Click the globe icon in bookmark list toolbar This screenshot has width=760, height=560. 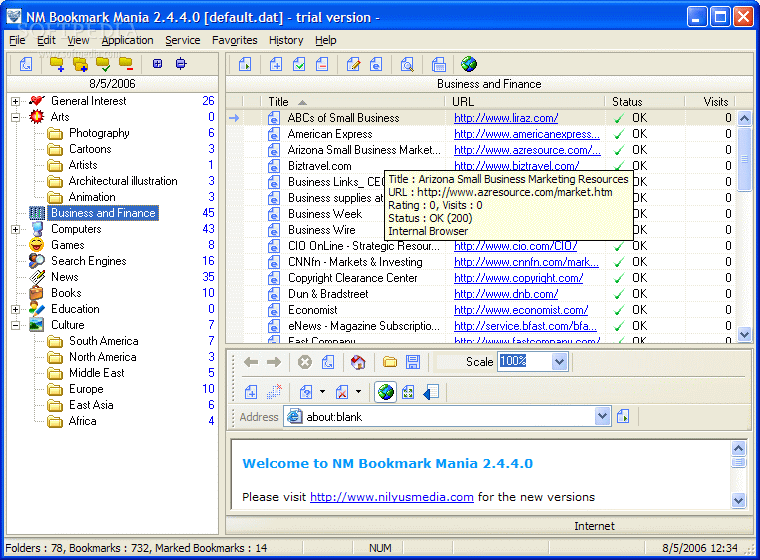[x=469, y=64]
